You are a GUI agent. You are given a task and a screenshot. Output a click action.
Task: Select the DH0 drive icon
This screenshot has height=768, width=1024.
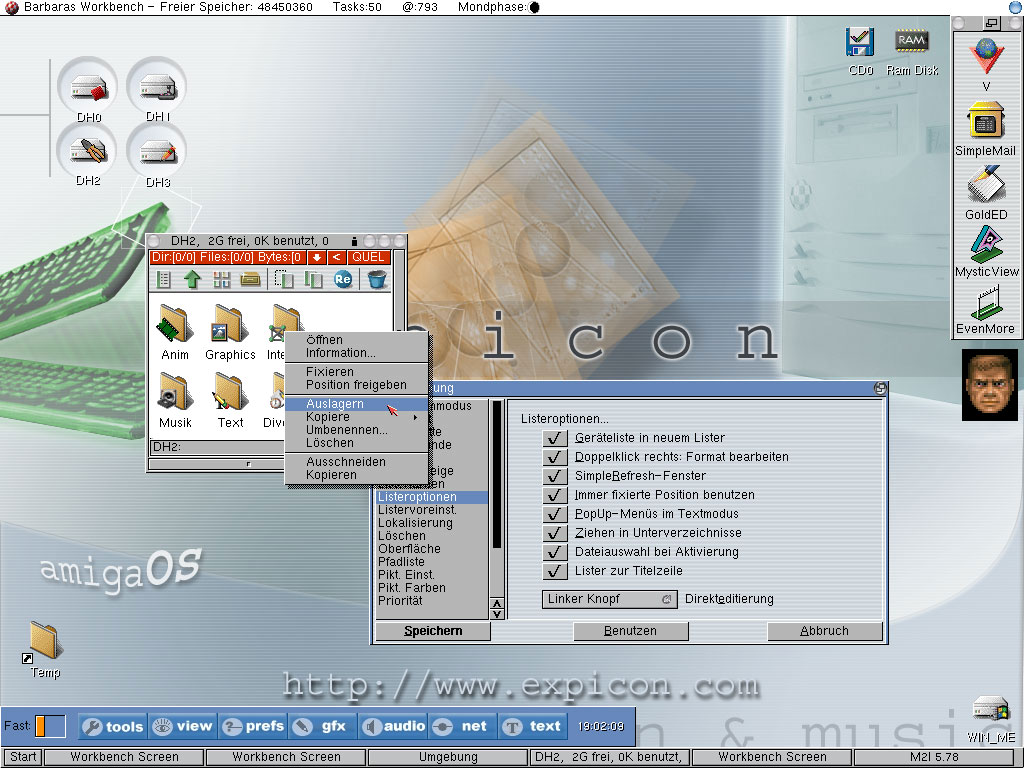click(89, 91)
